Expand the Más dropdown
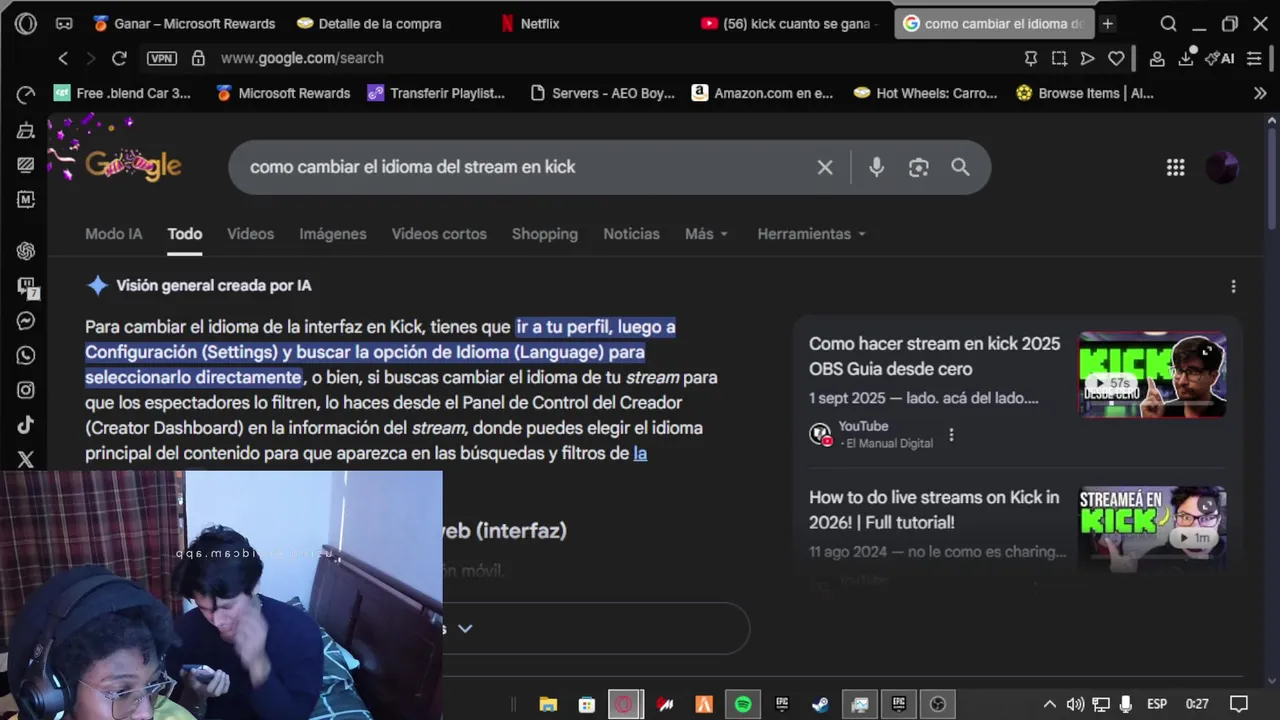1280x720 pixels. [x=706, y=234]
